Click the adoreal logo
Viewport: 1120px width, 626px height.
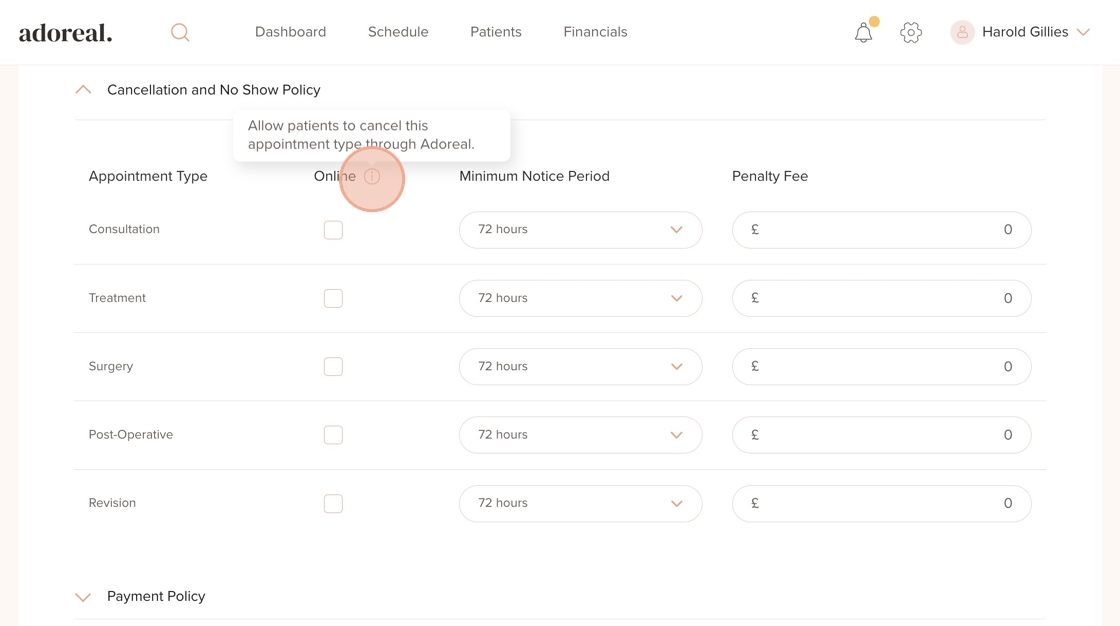tap(66, 32)
